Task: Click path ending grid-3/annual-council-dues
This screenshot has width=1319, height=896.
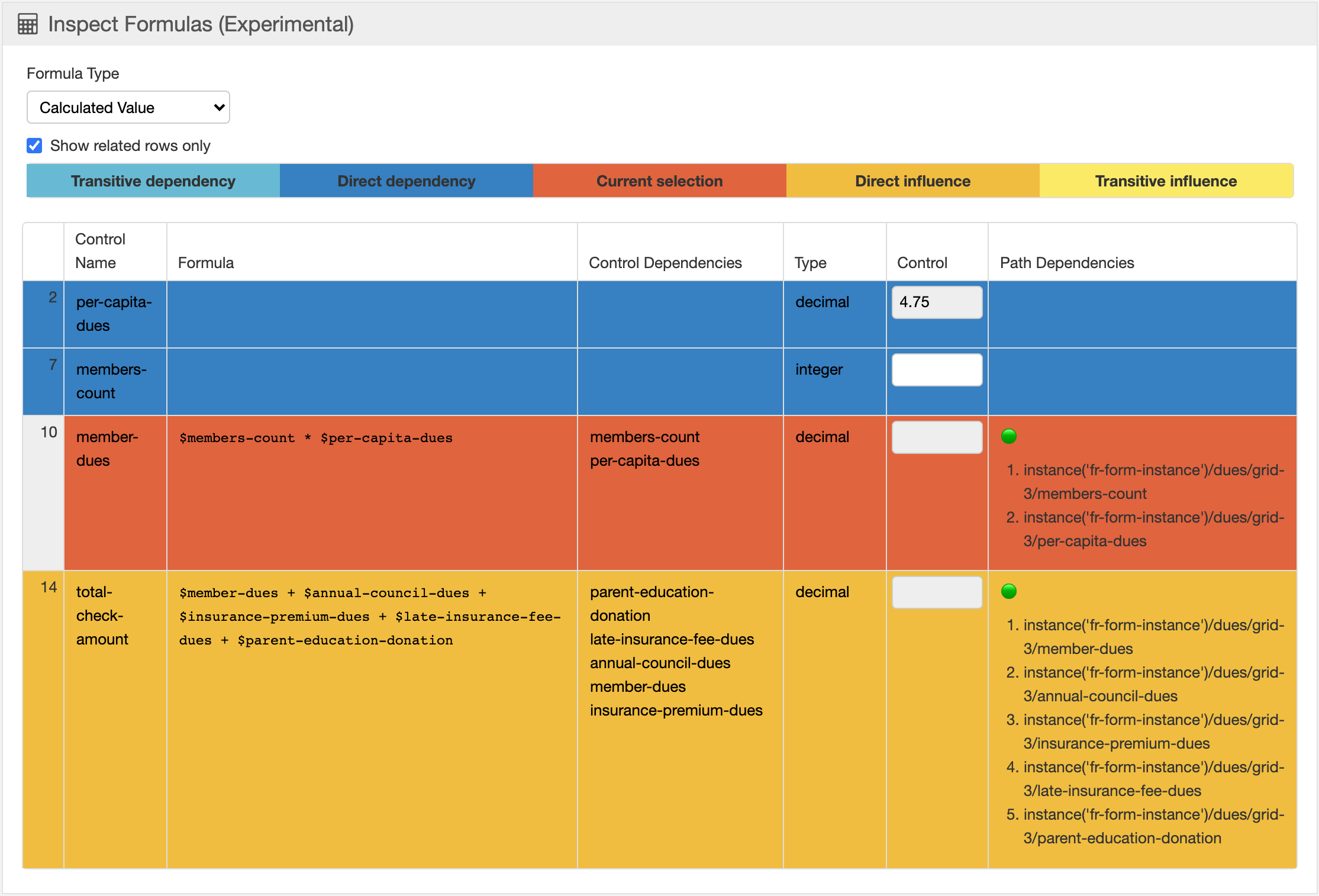Action: tap(1154, 685)
